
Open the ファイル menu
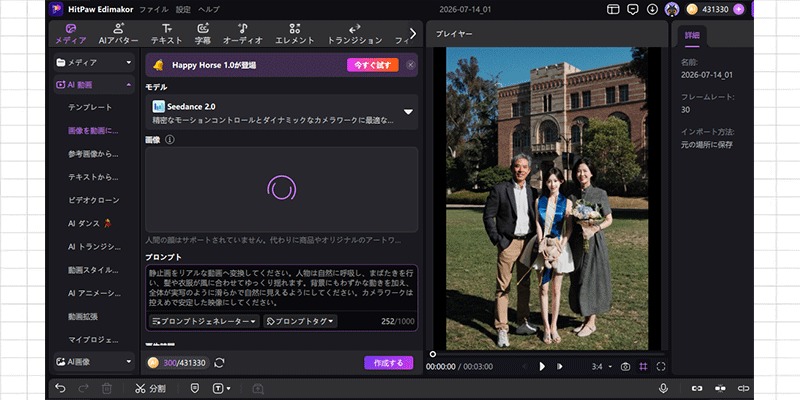coord(154,9)
